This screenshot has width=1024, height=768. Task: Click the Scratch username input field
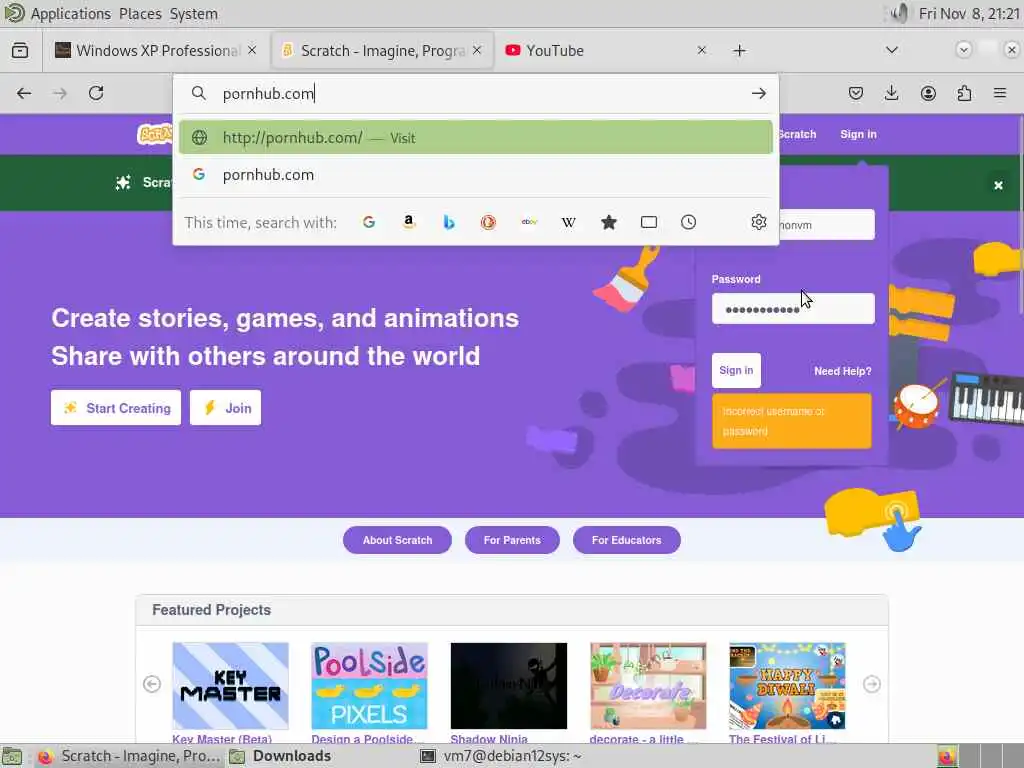[x=826, y=225]
